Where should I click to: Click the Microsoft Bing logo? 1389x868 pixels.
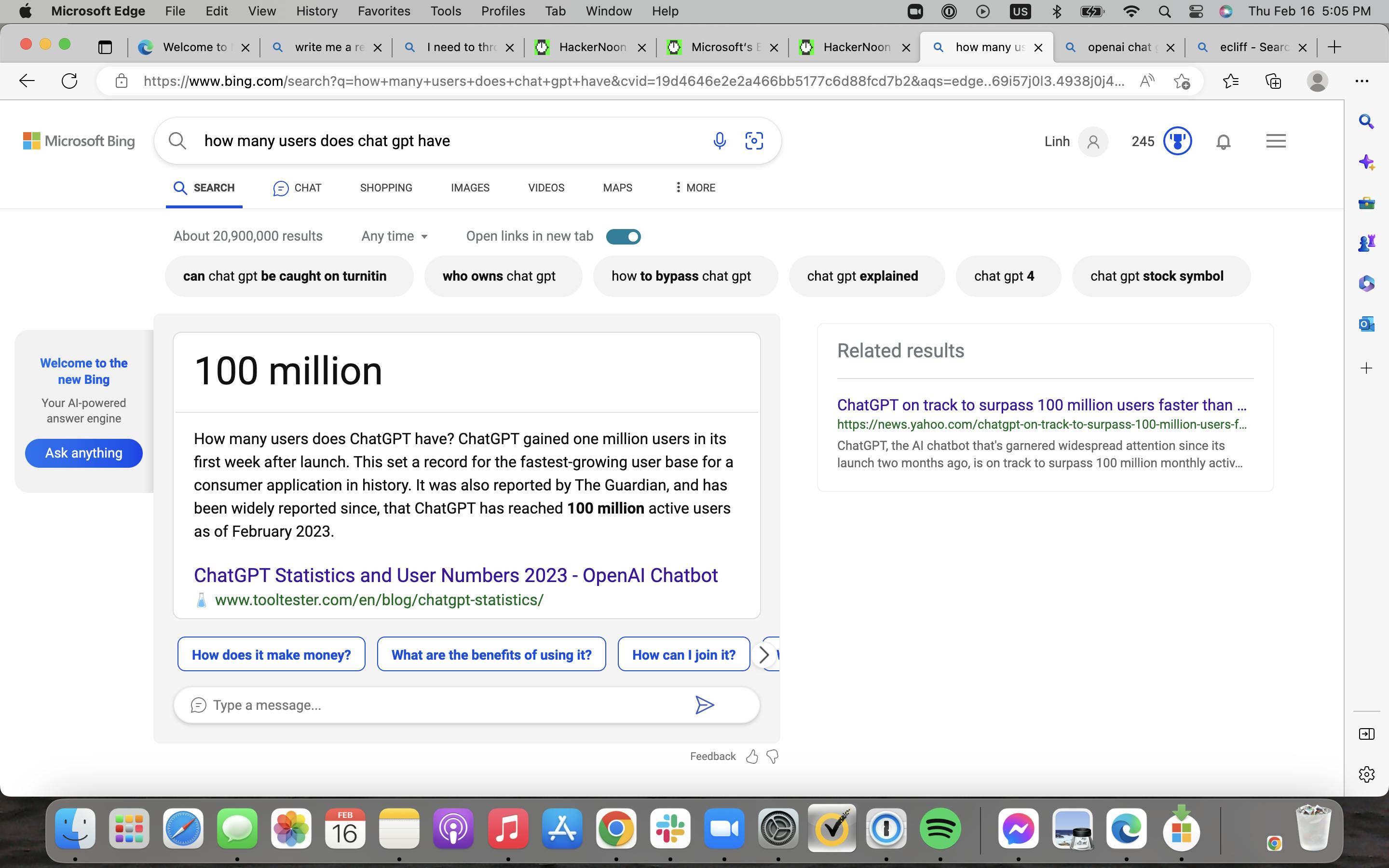[79, 141]
